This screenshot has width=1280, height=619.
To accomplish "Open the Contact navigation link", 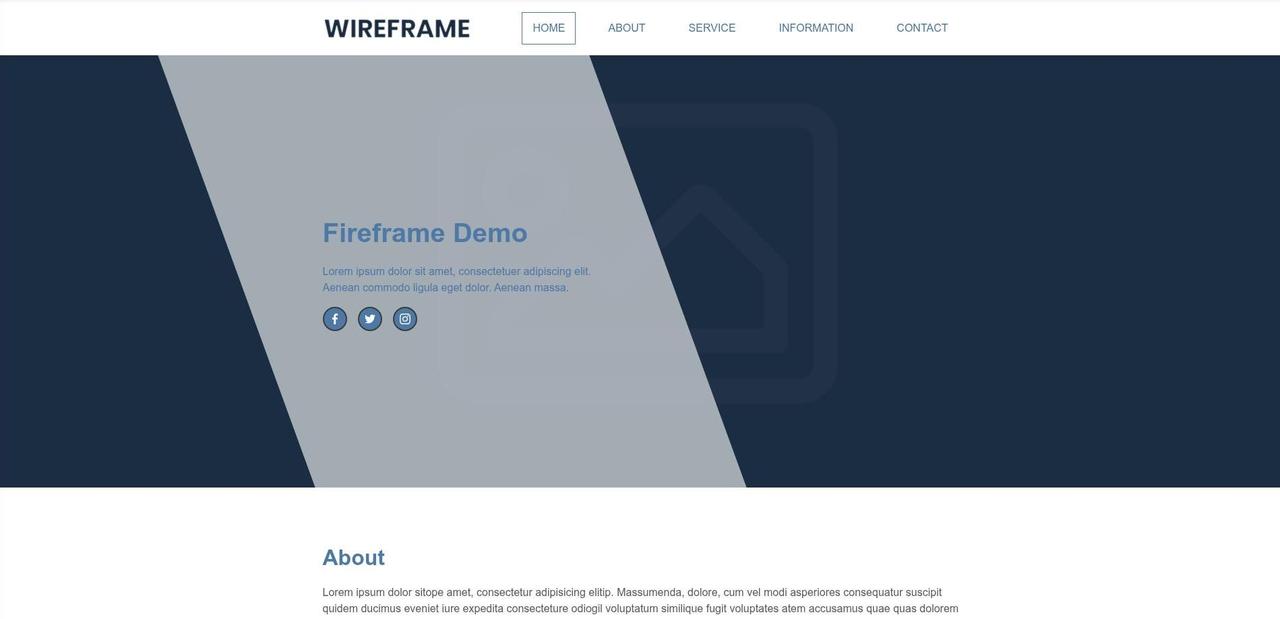I will (922, 28).
